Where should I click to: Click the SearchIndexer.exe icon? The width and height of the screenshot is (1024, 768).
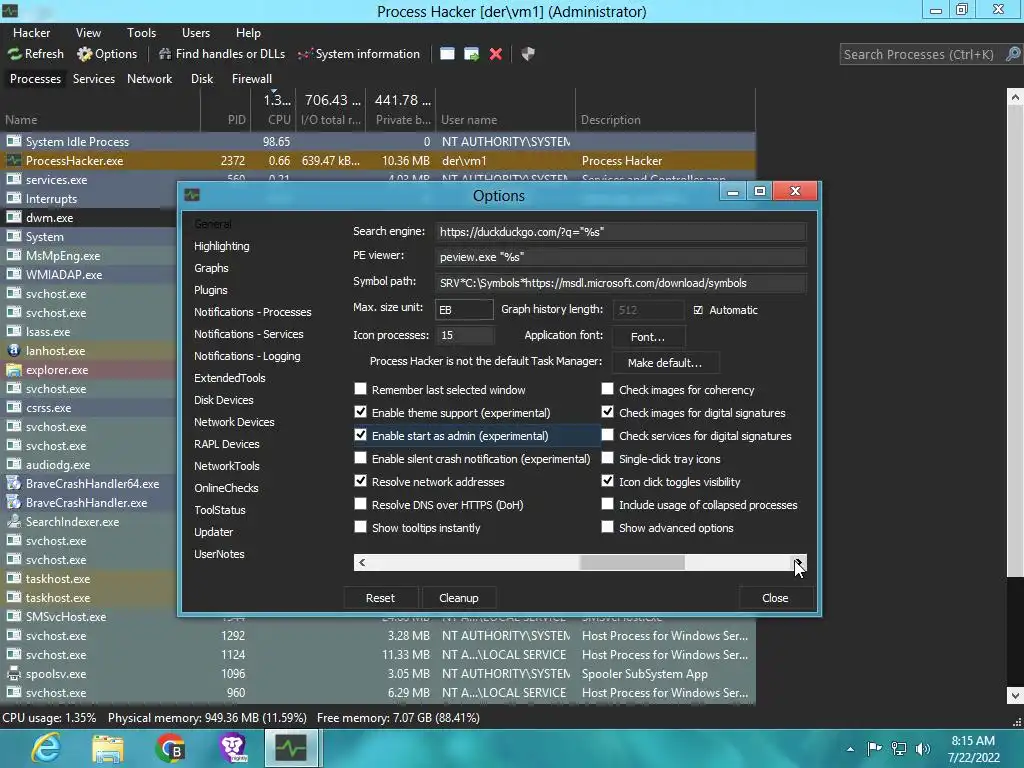point(14,522)
